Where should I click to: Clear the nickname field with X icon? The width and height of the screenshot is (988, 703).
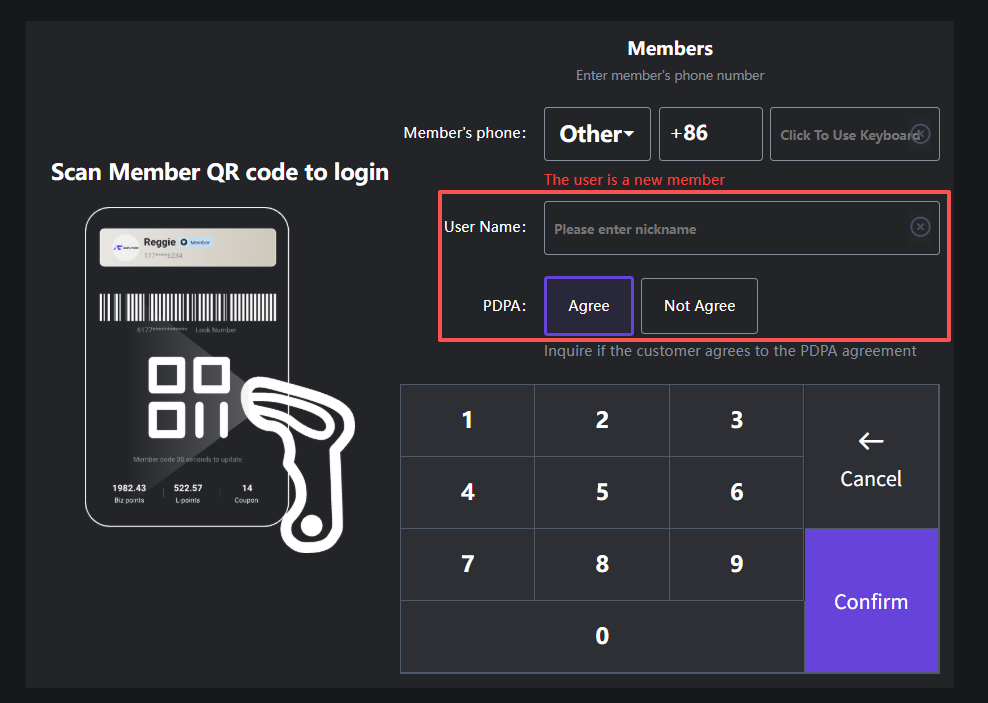point(920,228)
